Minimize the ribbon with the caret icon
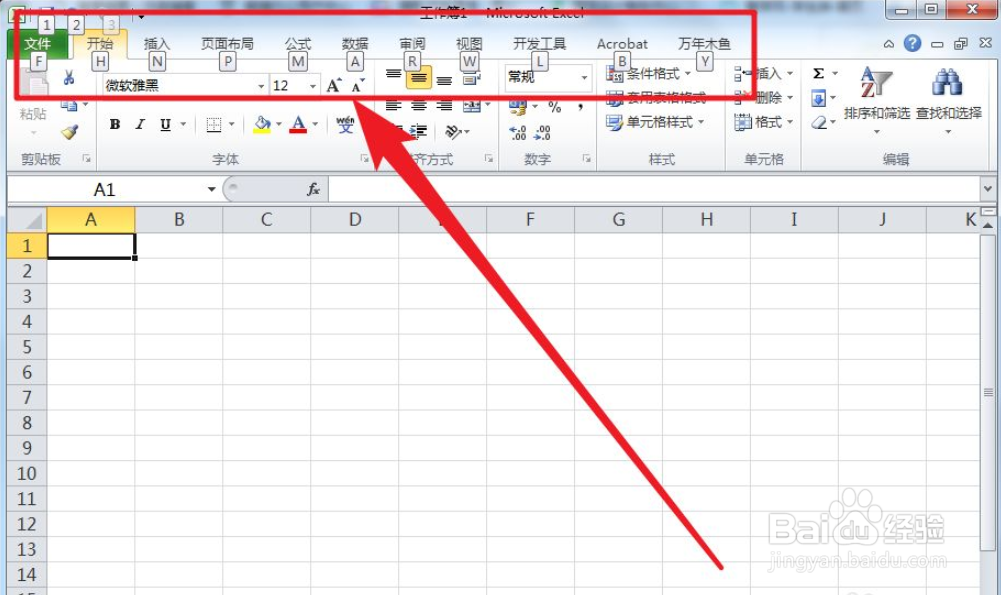The image size is (1001, 595). (x=889, y=44)
